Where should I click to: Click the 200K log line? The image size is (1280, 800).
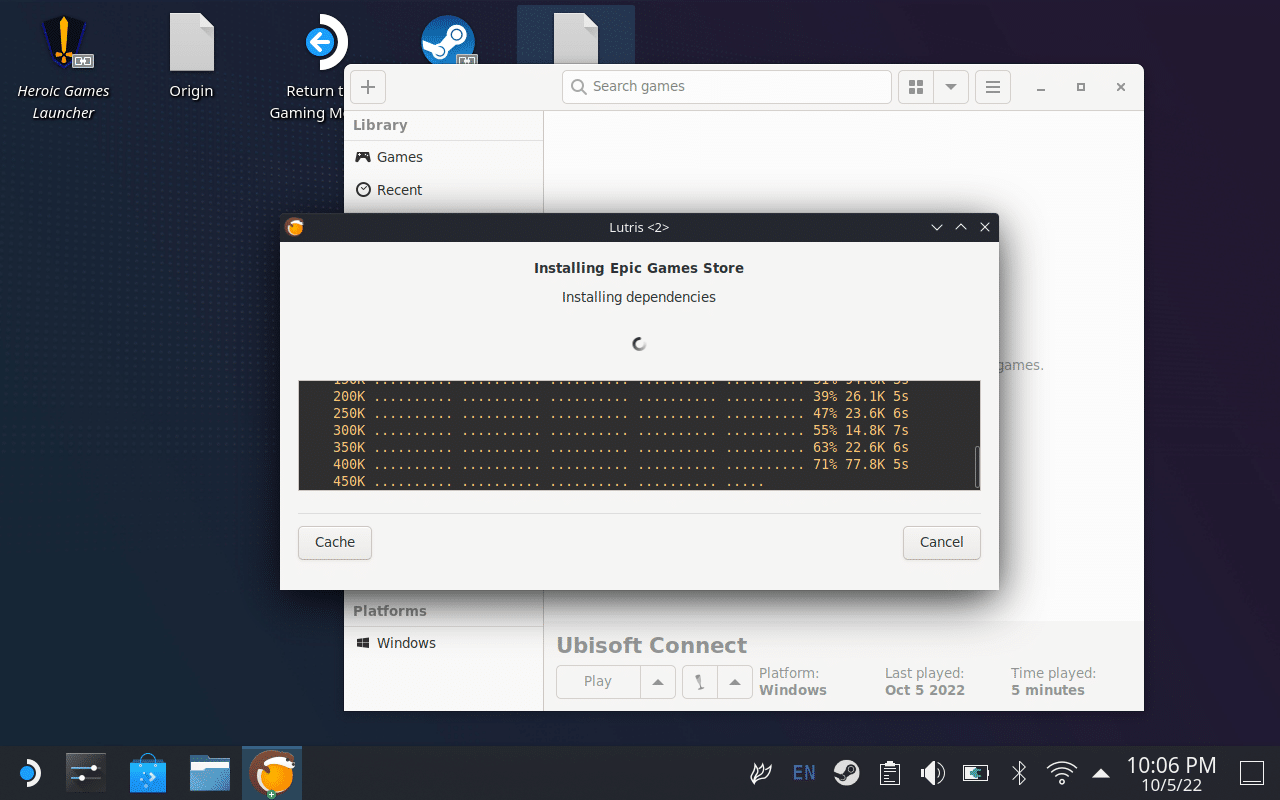[x=621, y=396]
